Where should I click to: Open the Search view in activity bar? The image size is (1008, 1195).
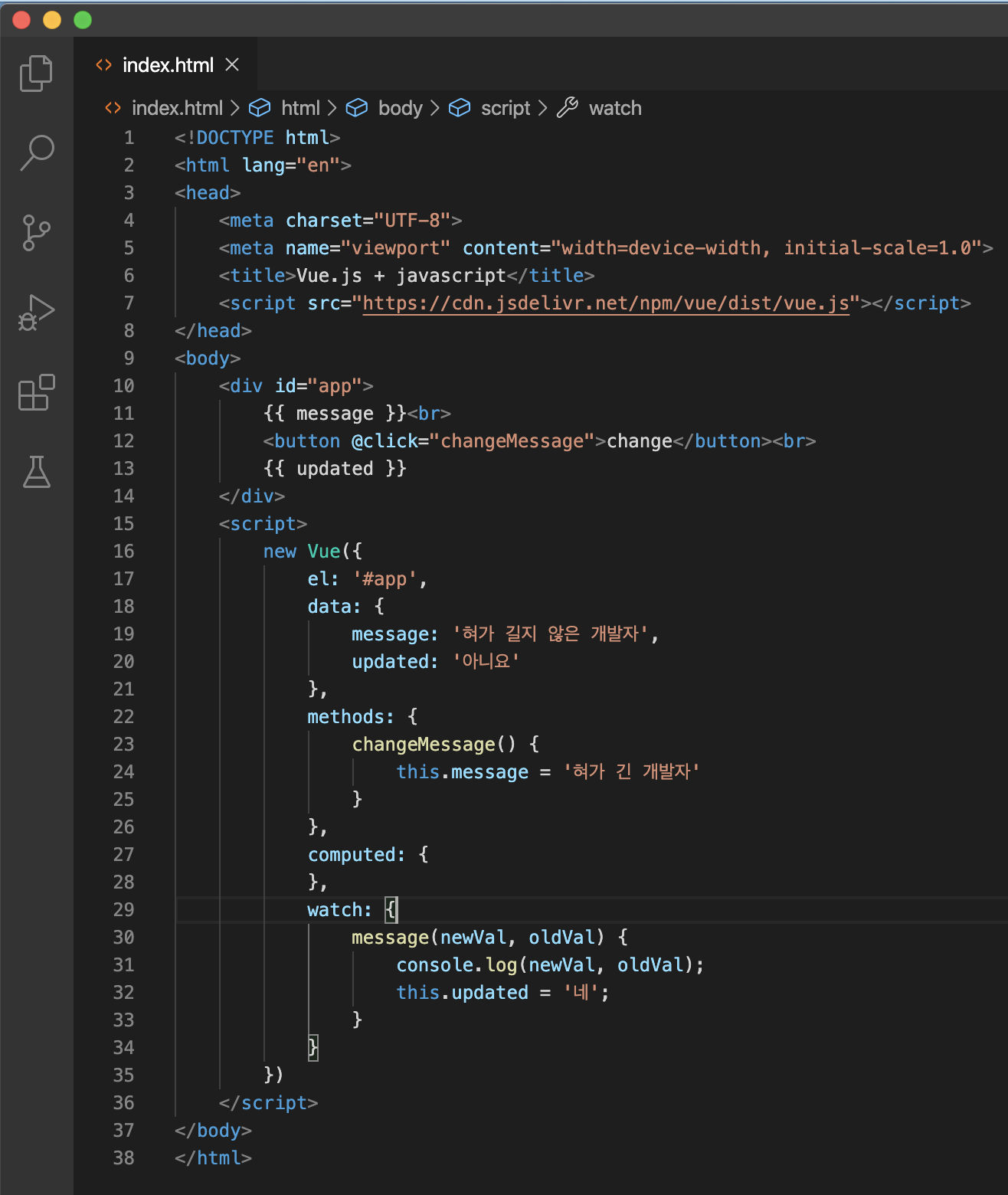click(36, 153)
